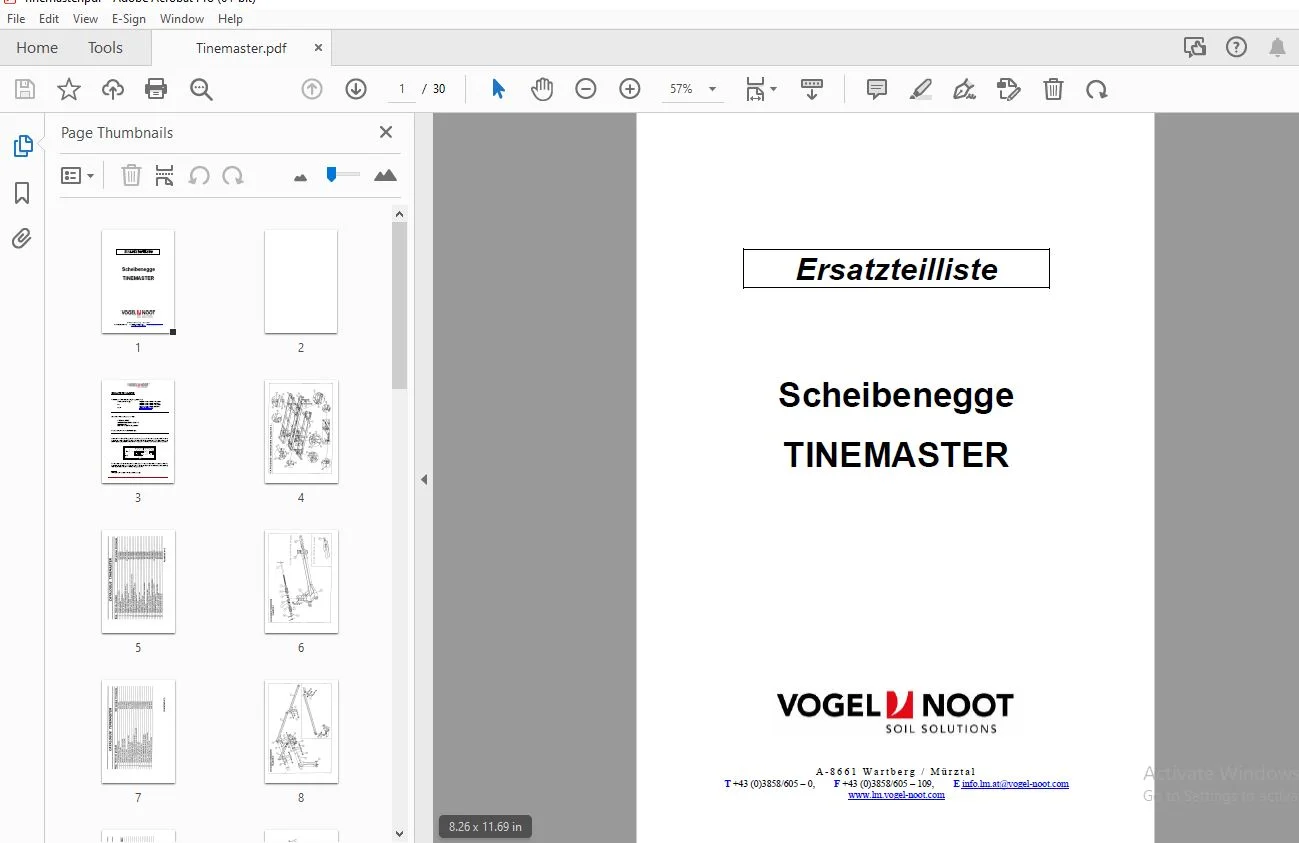Print the document using printer icon
Screen dimensions: 1299x843
[x=156, y=89]
